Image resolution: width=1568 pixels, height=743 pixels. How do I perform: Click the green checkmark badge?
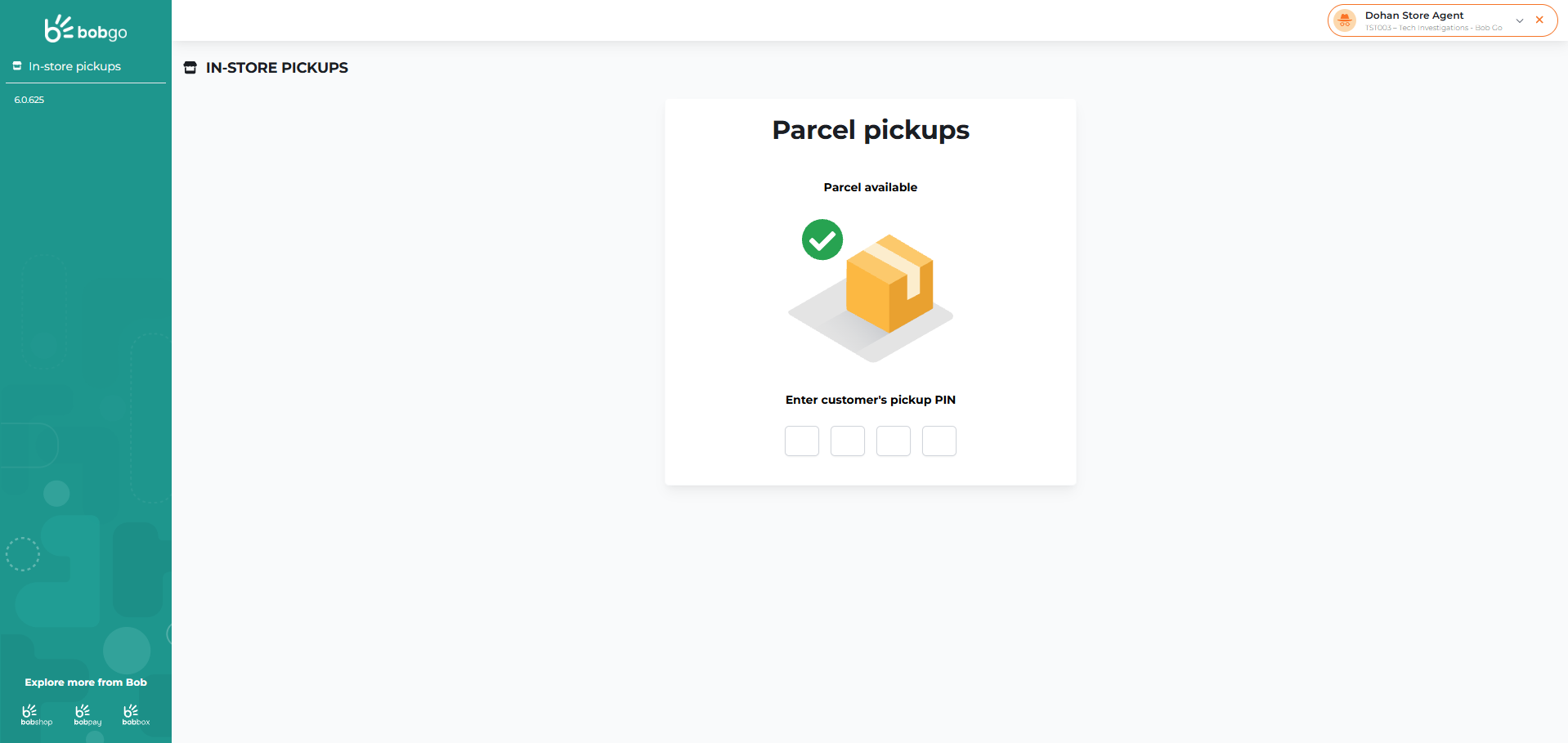(x=822, y=239)
